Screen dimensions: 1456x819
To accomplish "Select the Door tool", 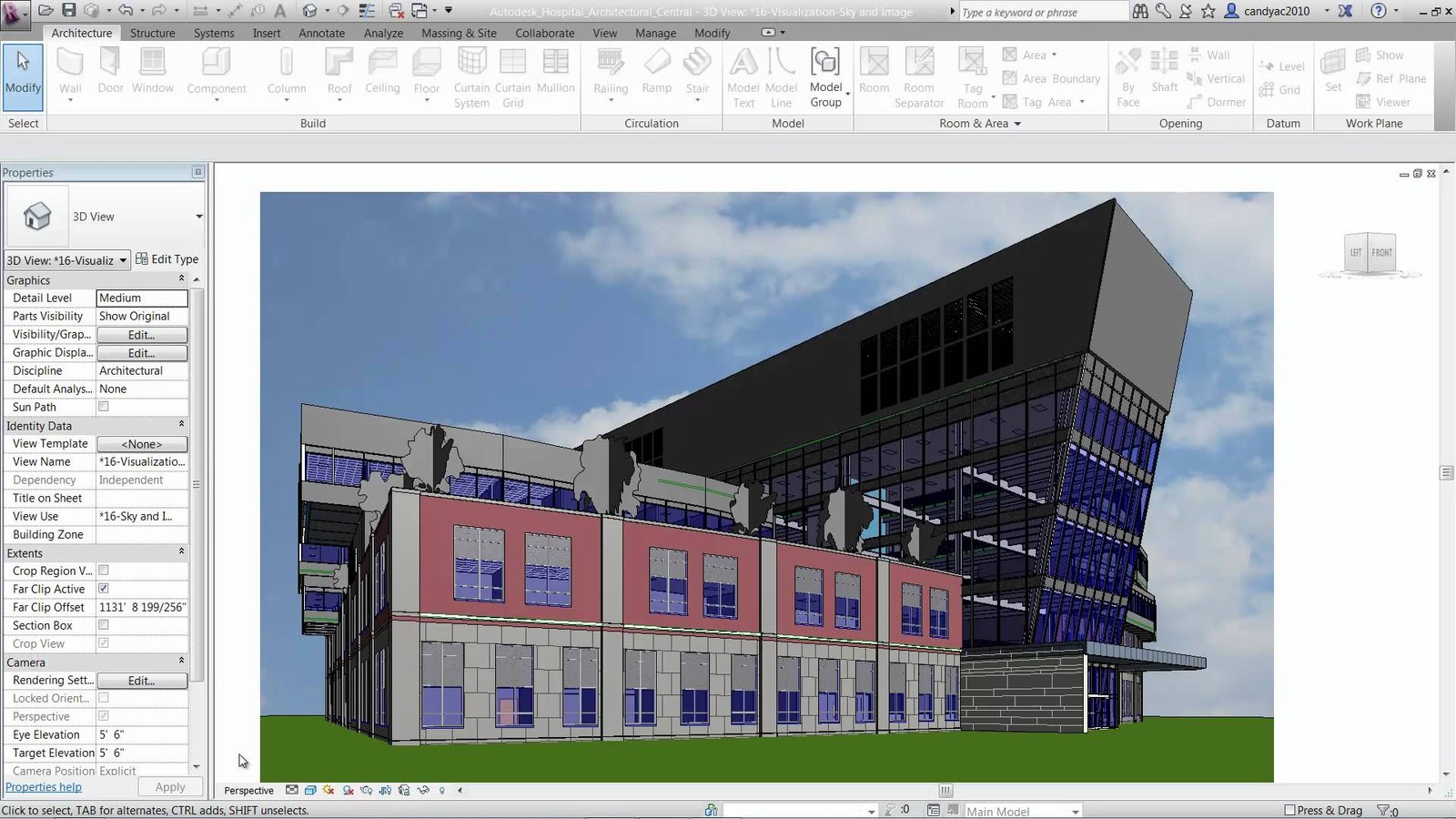I will [110, 71].
